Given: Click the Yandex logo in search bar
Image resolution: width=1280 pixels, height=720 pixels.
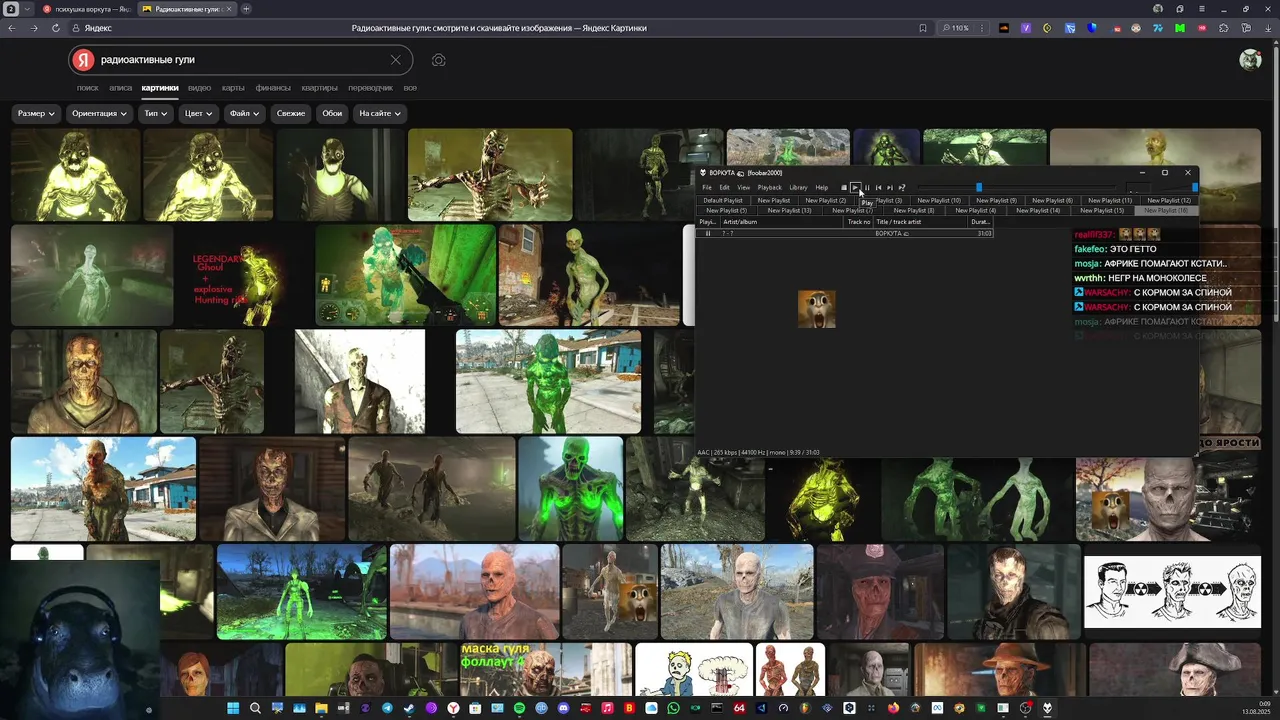Looking at the screenshot, I should coord(84,60).
